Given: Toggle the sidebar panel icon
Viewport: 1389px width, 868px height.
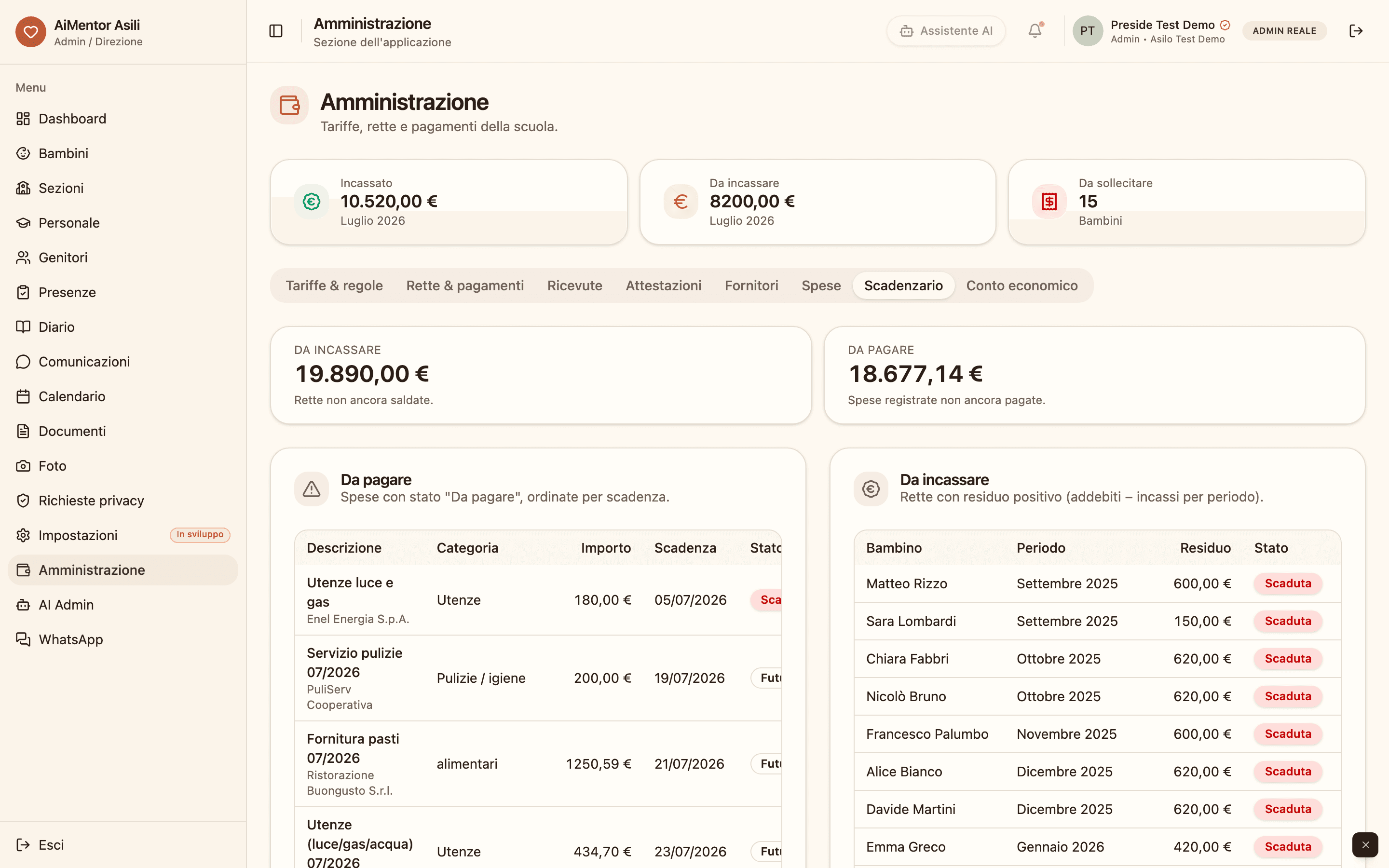Looking at the screenshot, I should click(x=276, y=31).
